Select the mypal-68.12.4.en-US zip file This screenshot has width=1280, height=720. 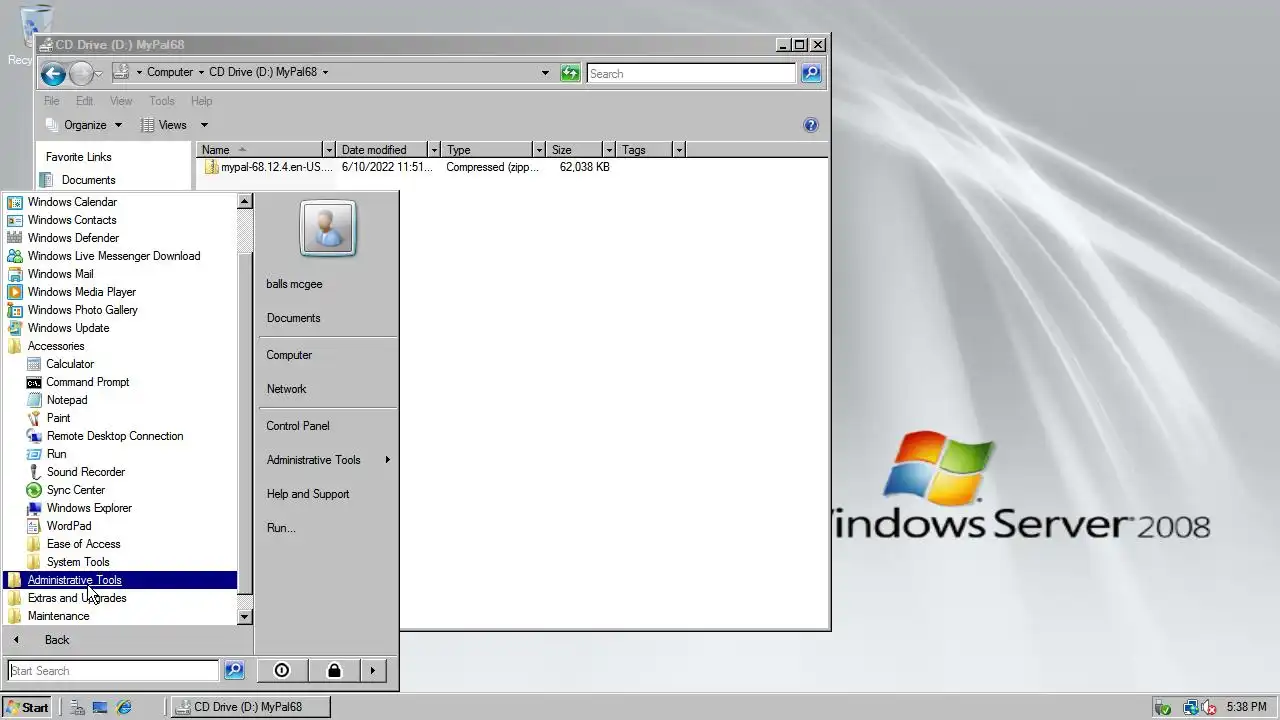[x=268, y=167]
